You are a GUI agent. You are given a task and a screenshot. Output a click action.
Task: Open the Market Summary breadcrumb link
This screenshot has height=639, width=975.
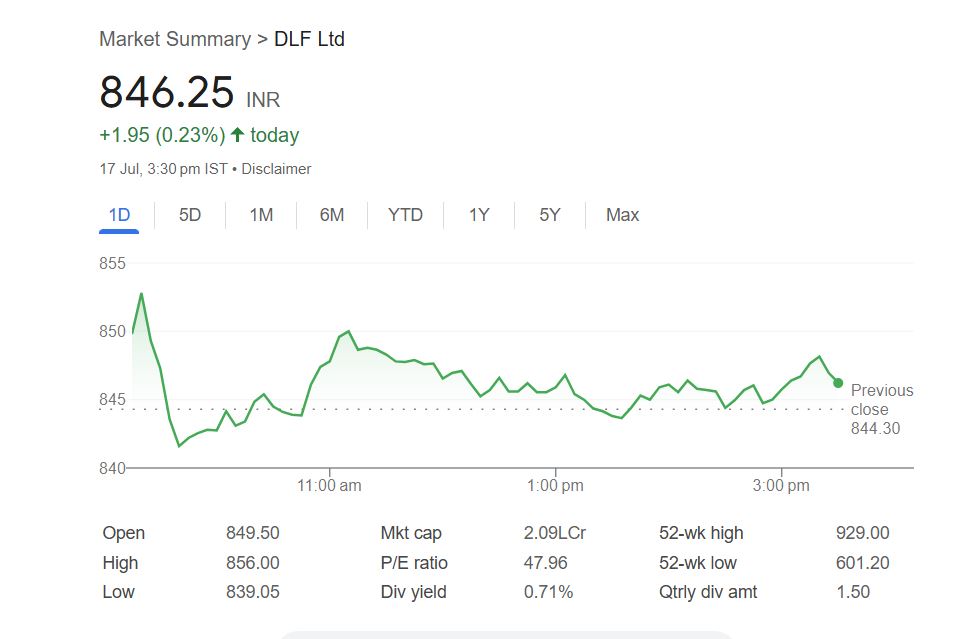pyautogui.click(x=174, y=40)
